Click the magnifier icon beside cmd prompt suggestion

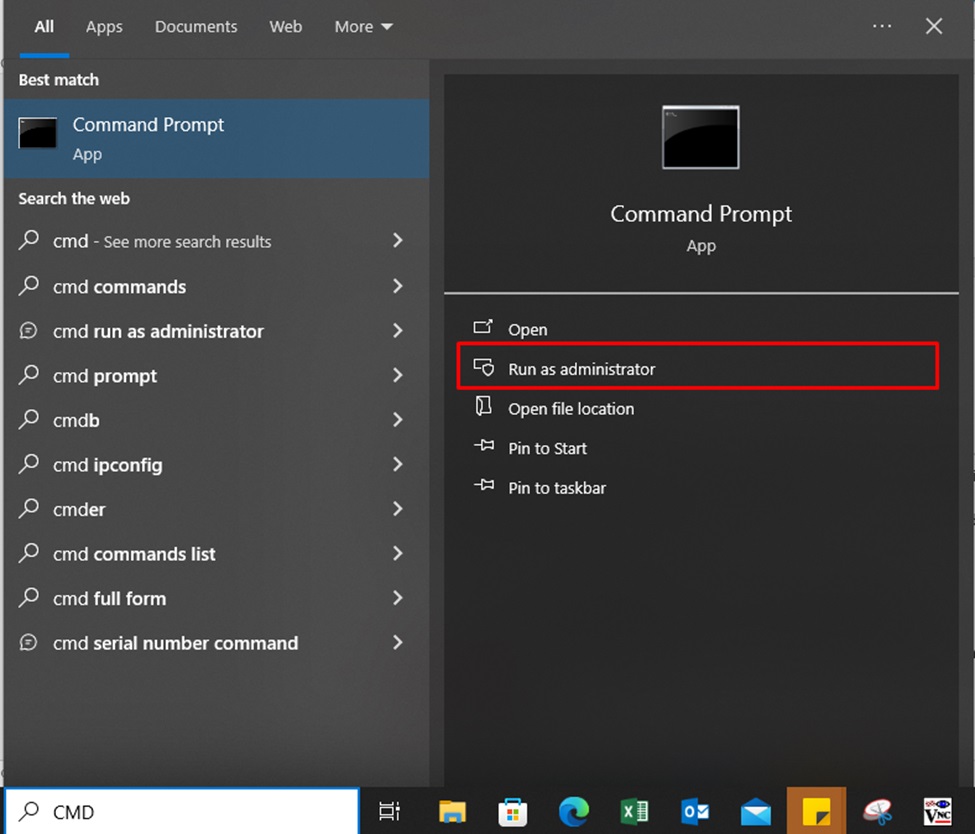pyautogui.click(x=30, y=376)
